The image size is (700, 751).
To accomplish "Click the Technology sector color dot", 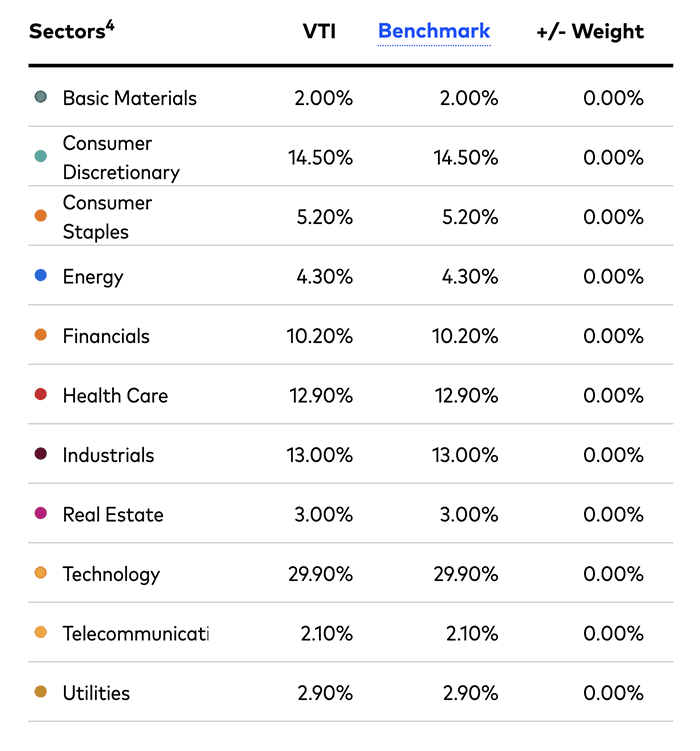I will [x=40, y=573].
